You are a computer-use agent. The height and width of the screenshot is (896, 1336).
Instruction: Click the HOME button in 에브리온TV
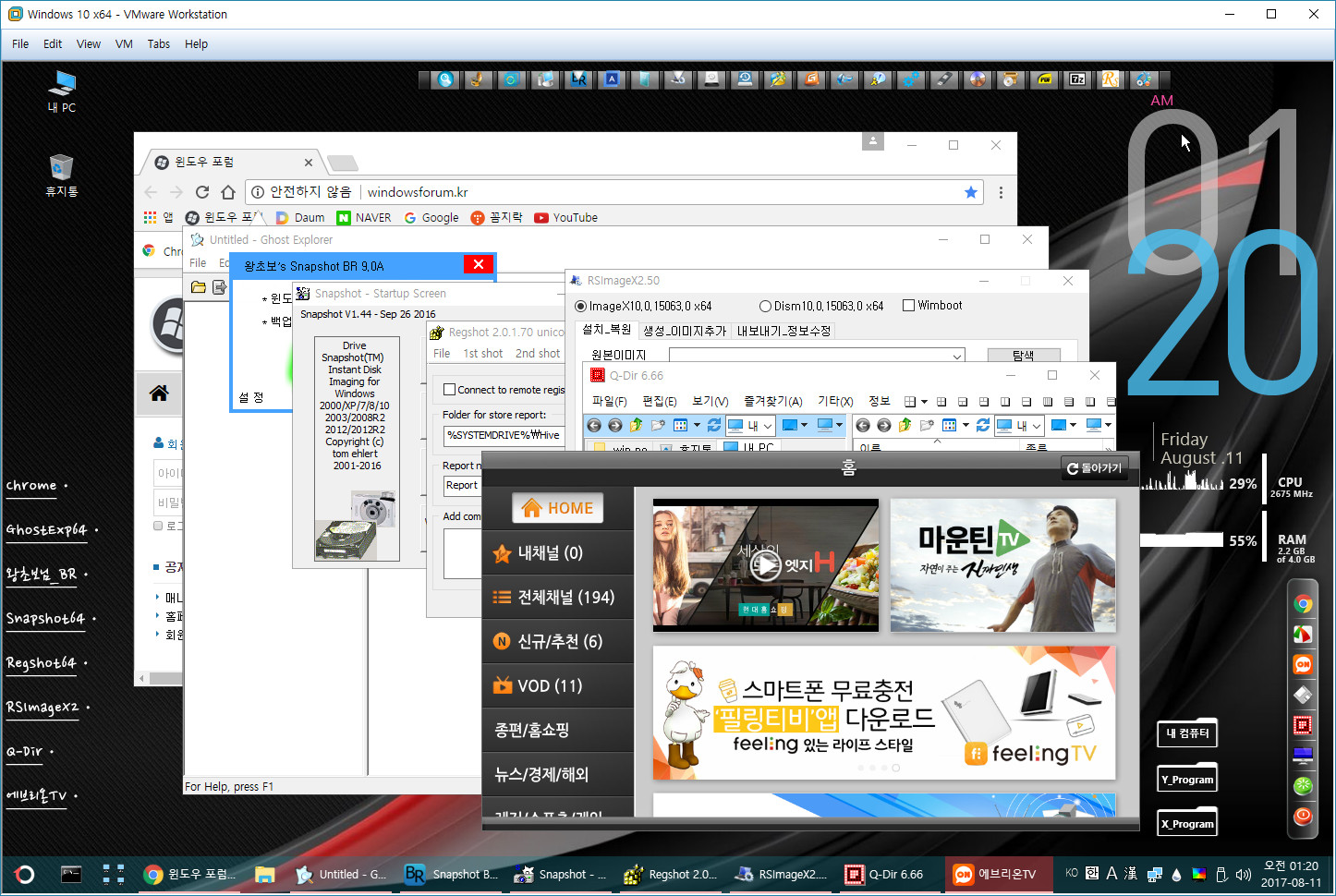[557, 507]
